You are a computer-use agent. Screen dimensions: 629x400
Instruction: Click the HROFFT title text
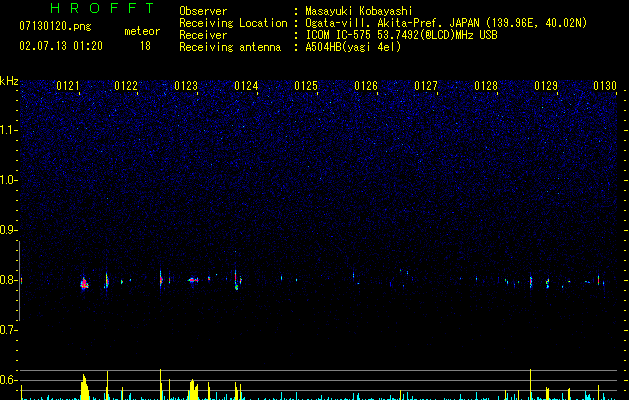(x=102, y=8)
